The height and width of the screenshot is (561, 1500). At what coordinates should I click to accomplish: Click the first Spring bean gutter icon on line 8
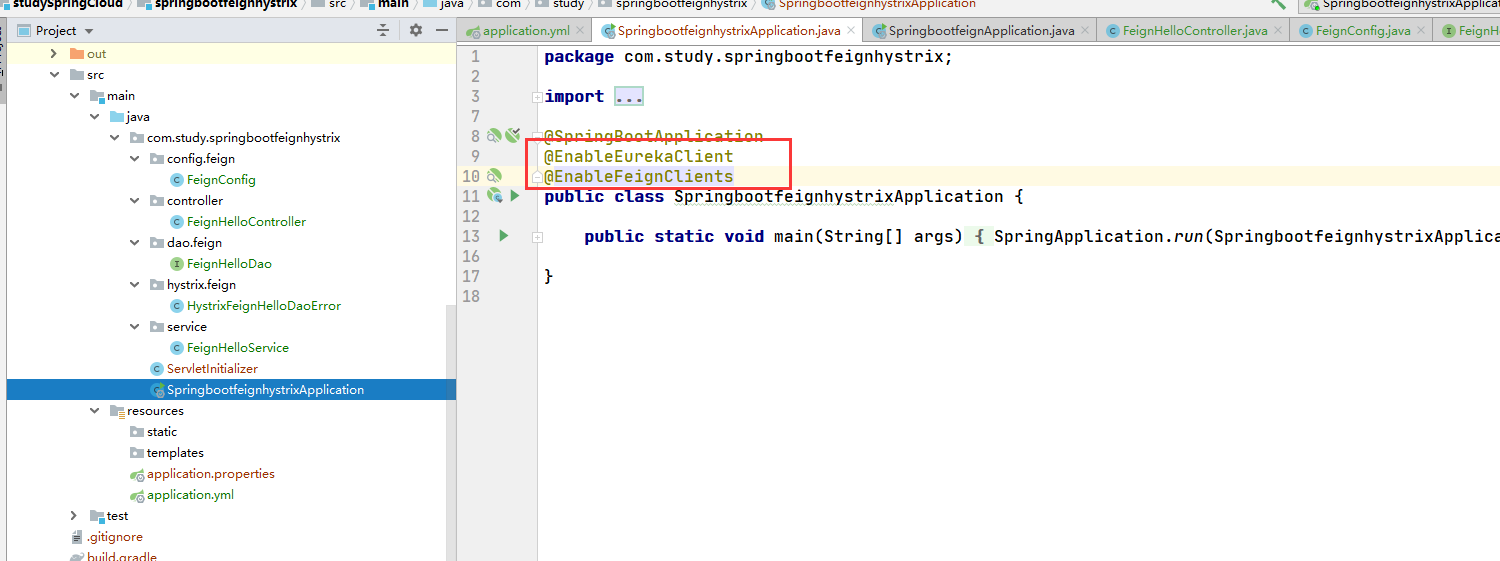pos(493,136)
